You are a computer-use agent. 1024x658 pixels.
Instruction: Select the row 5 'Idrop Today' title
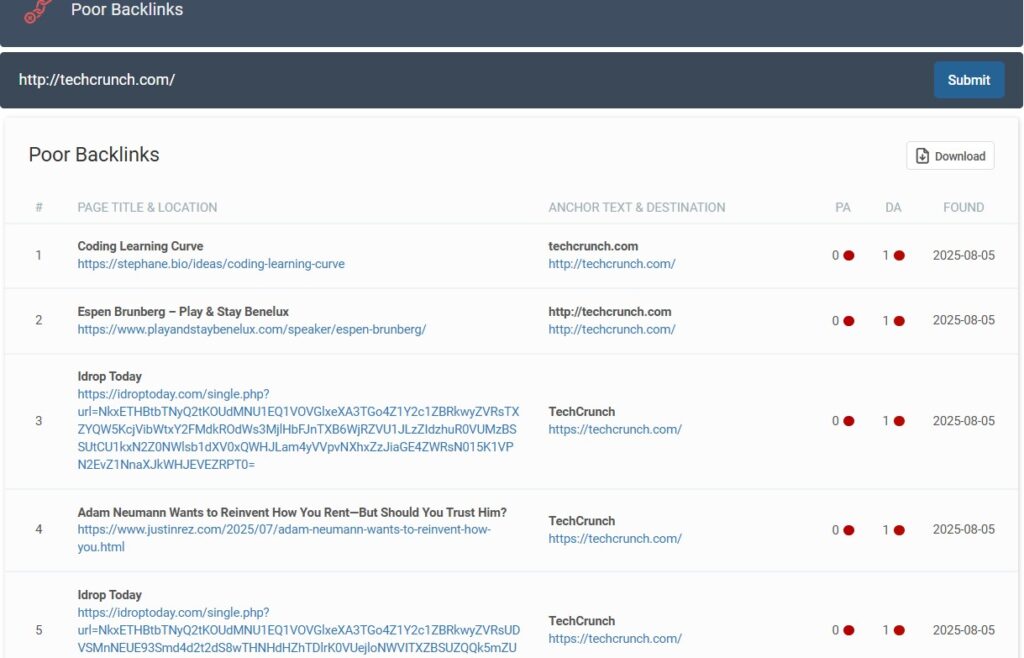pos(109,595)
